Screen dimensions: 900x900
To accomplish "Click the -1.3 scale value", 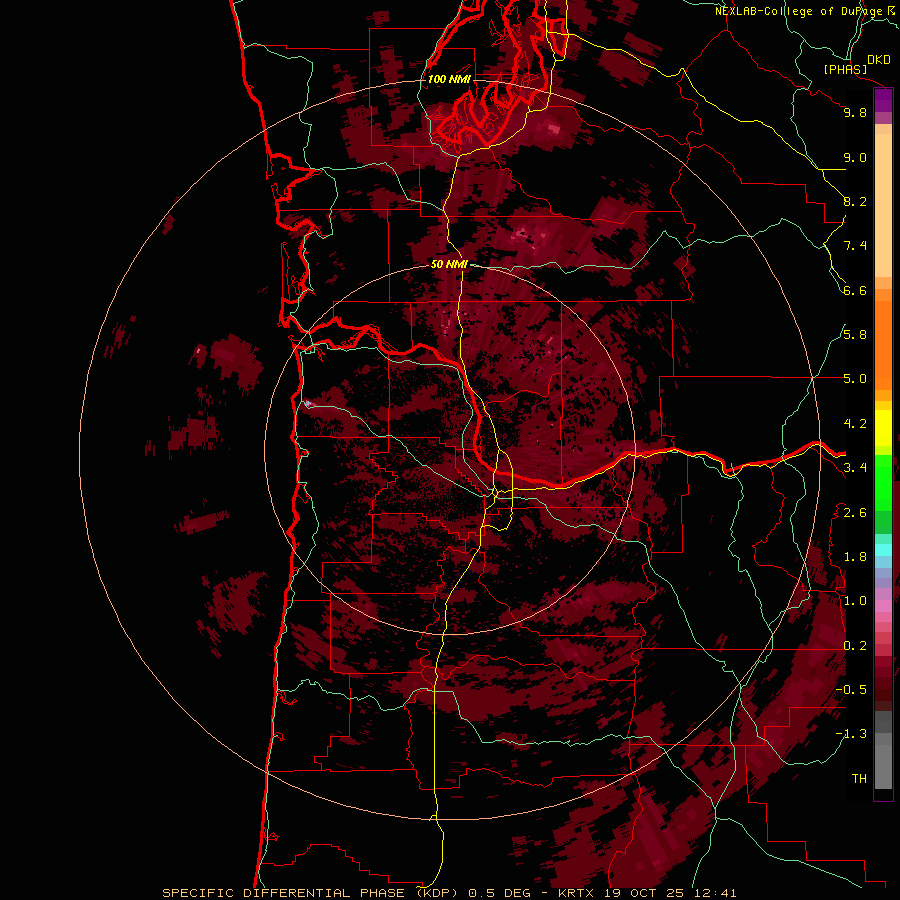I will tap(851, 734).
